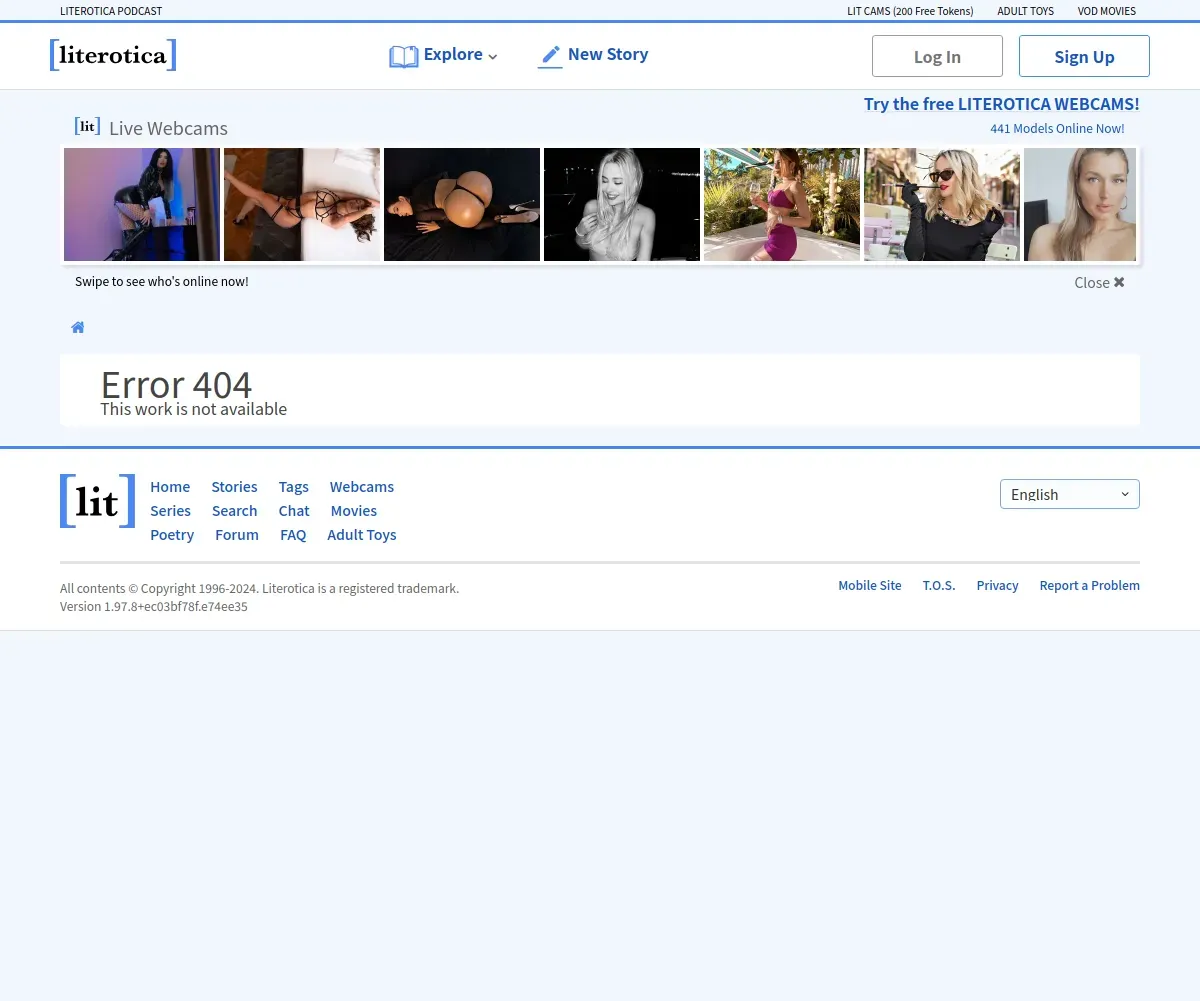Click the Sign Up button
The width and height of the screenshot is (1200, 1001).
tap(1084, 56)
